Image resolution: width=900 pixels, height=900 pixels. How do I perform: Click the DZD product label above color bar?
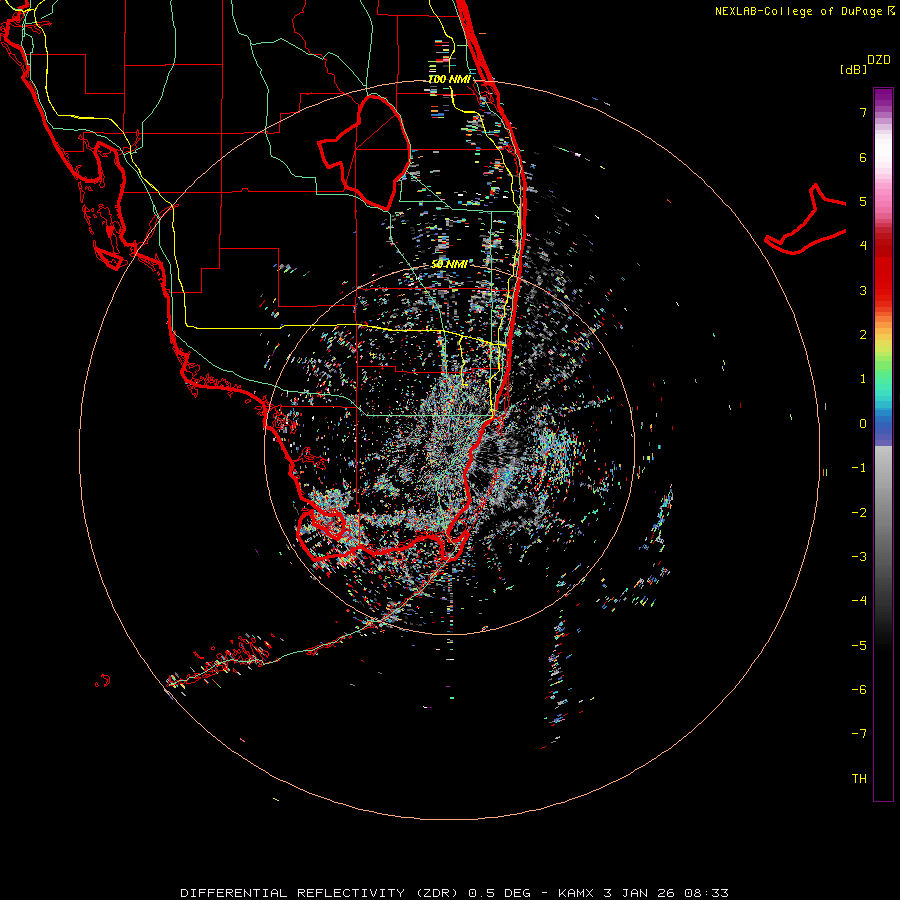coord(879,60)
